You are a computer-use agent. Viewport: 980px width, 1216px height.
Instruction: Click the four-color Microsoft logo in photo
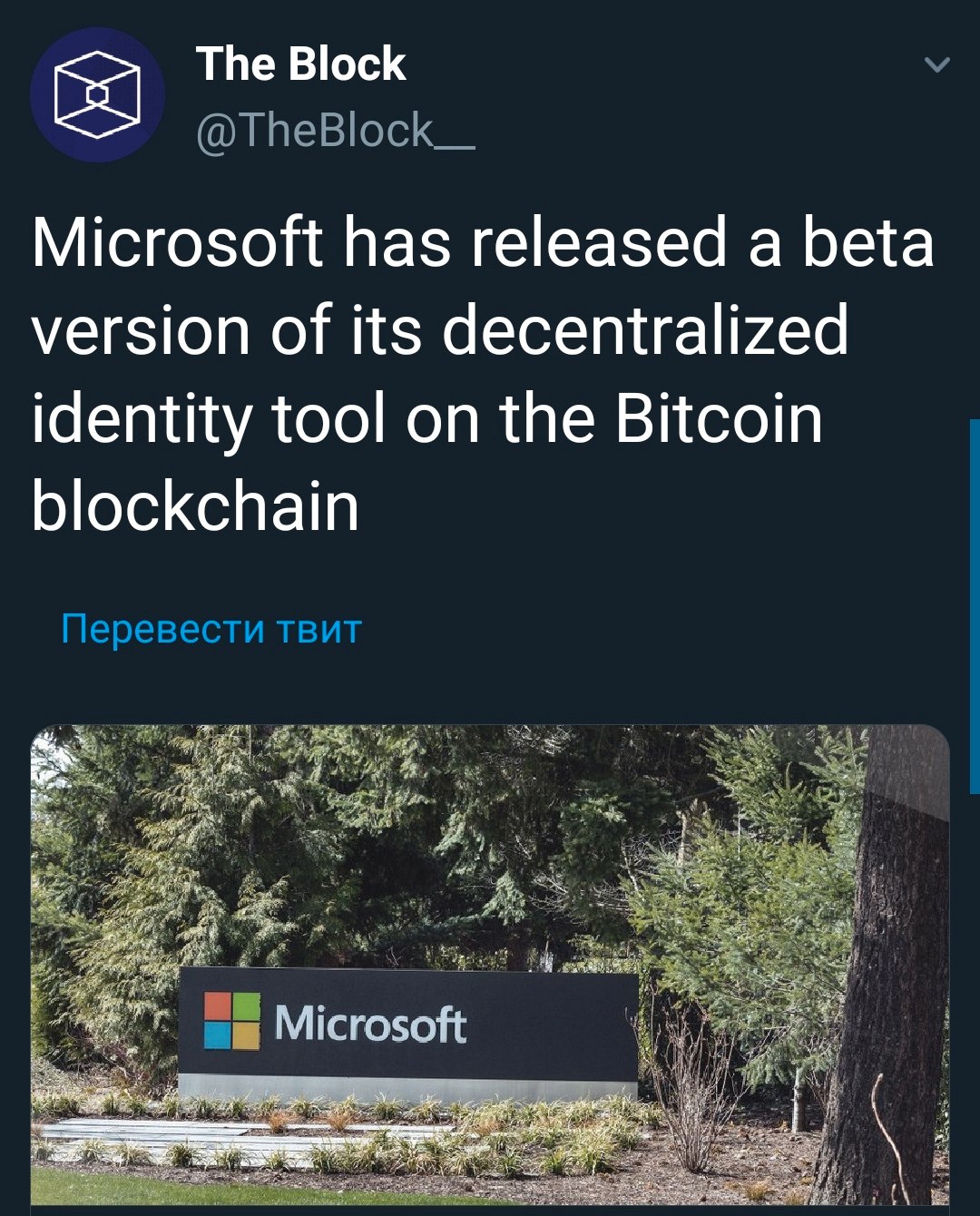click(231, 1021)
